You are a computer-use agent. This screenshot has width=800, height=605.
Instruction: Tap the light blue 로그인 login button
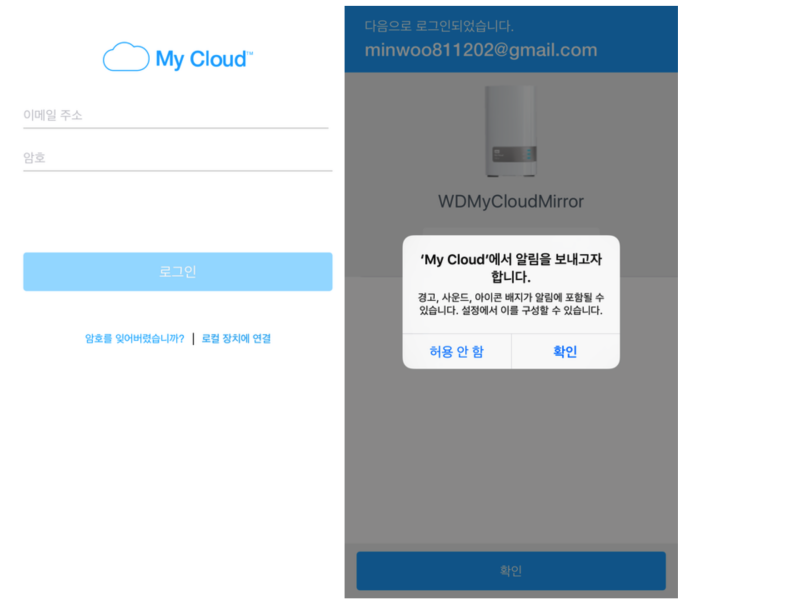pos(178,271)
